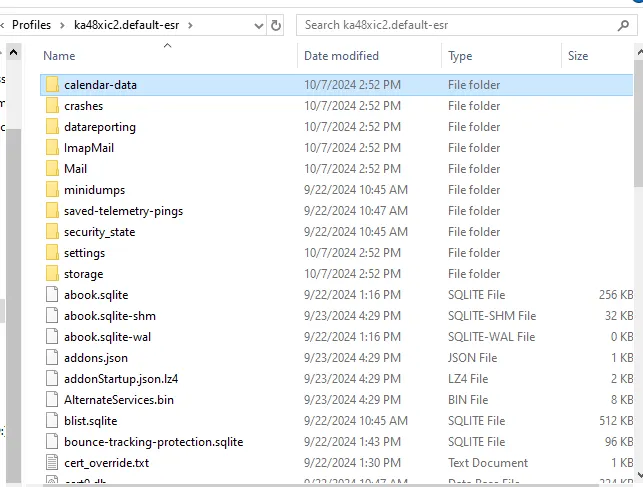Expand chevron after ka48xic2.default-esr breadcrumb

190,25
